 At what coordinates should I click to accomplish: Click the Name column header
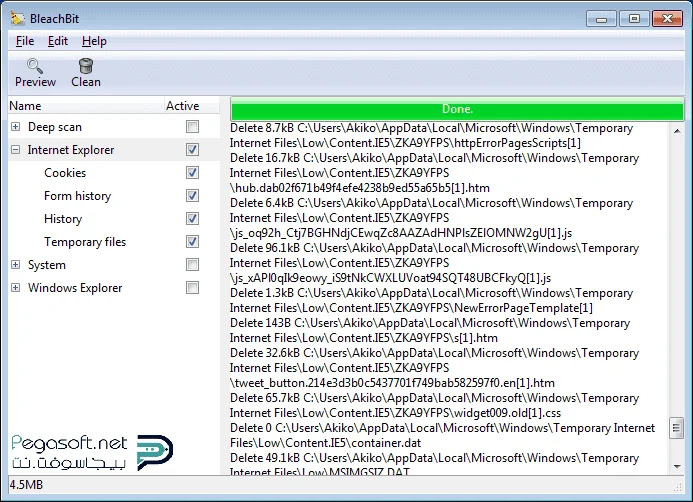86,106
